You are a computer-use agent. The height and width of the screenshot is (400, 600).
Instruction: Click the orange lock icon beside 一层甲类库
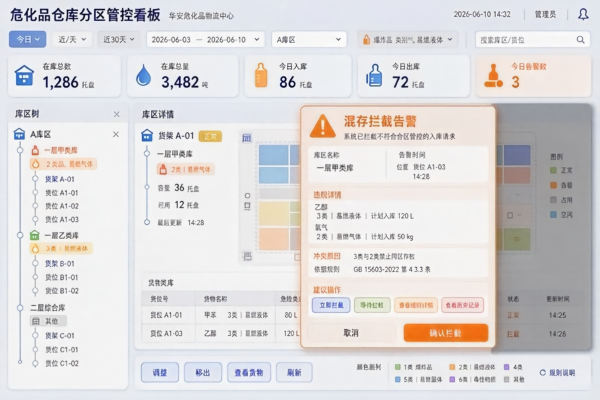pyautogui.click(x=35, y=150)
